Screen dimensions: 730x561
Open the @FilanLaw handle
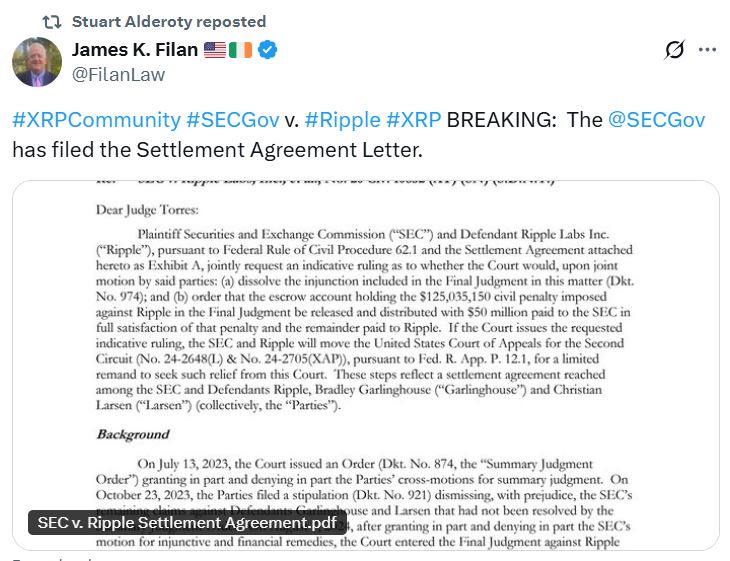coord(118,74)
